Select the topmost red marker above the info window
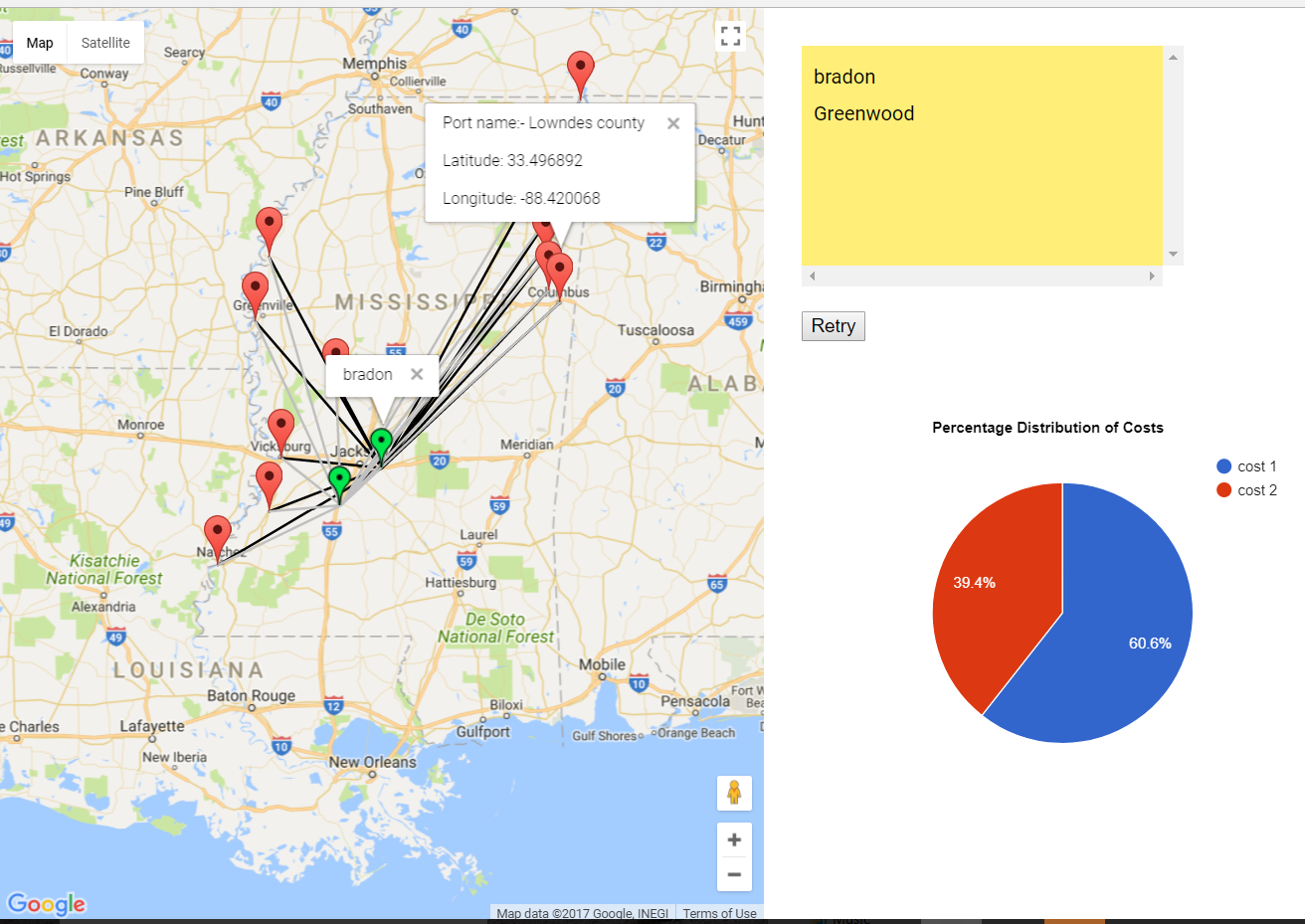Screen dimensions: 1305x924 pos(580,66)
